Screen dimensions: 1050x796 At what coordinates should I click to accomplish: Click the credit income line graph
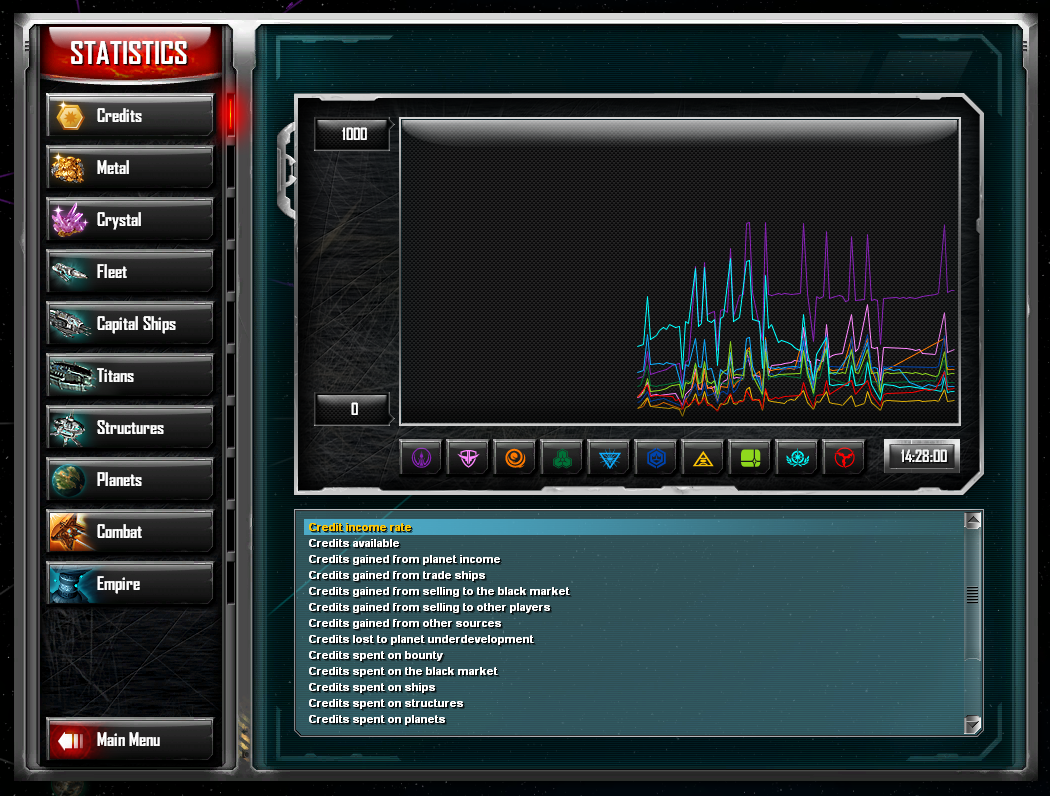pyautogui.click(x=680, y=272)
